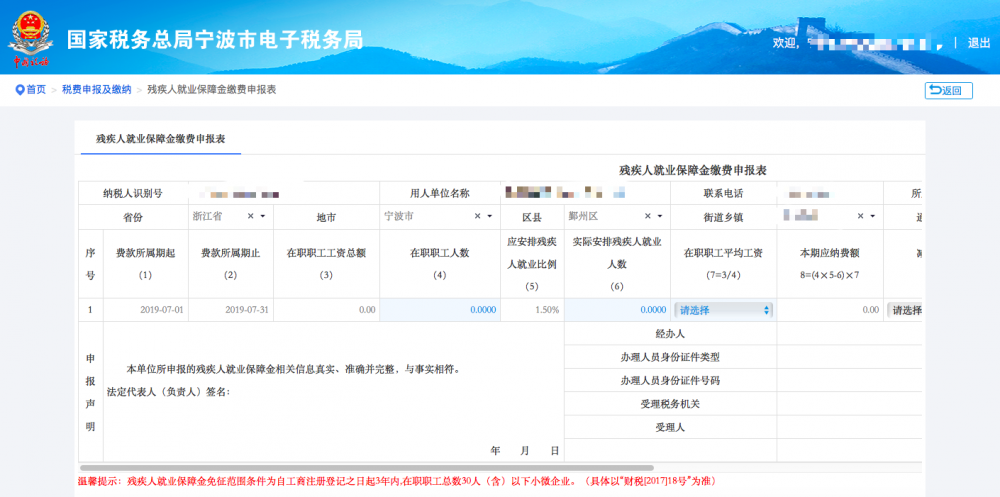Screen dimensions: 1000x497
Task: Click the 经办人 row label
Action: click(x=670, y=334)
